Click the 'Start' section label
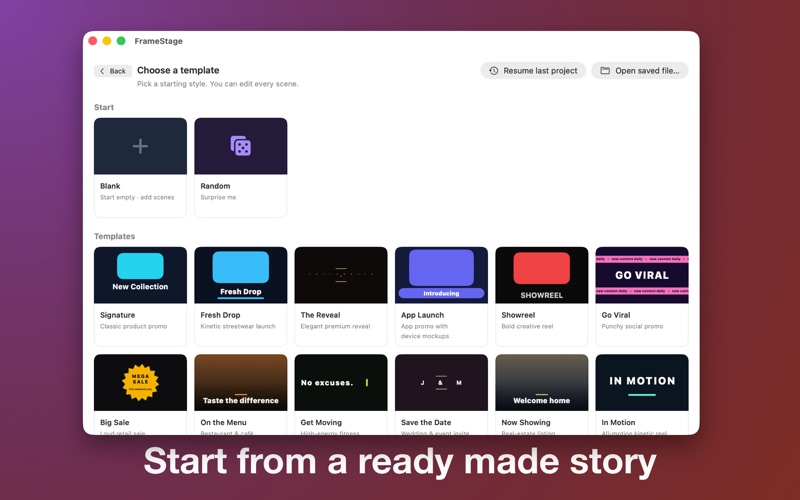 104,107
